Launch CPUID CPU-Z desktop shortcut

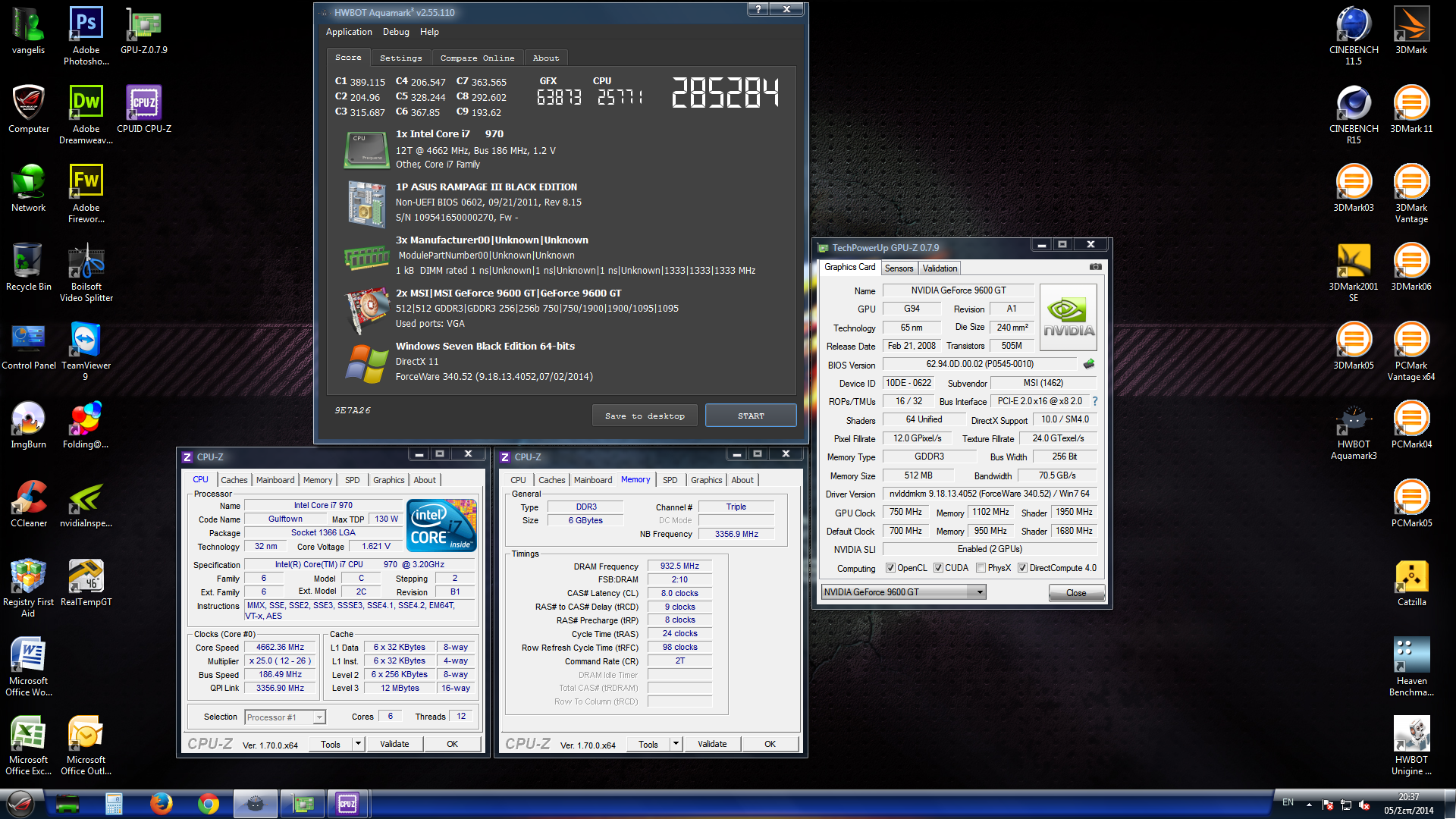point(144,110)
